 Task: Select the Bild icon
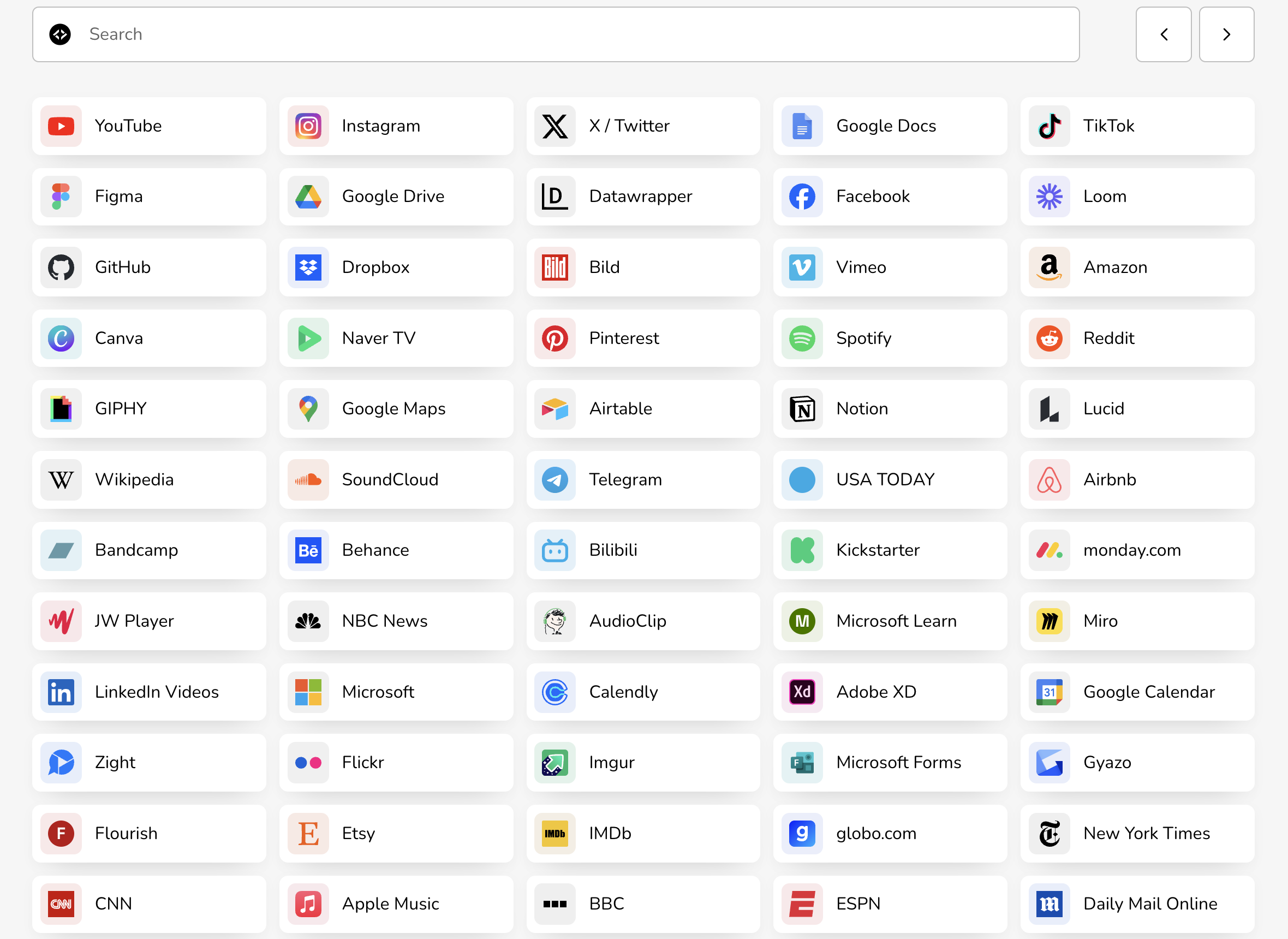(x=554, y=267)
